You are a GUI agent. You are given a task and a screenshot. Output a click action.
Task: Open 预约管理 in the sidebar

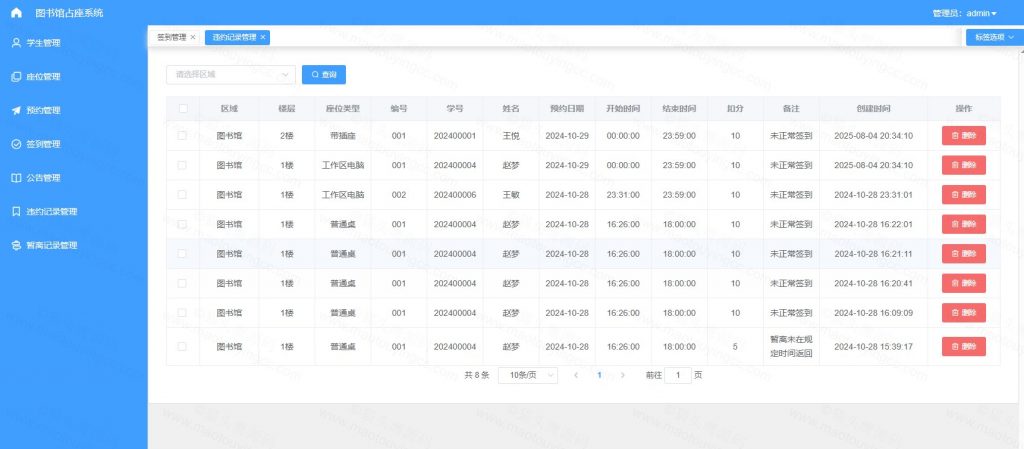74,110
